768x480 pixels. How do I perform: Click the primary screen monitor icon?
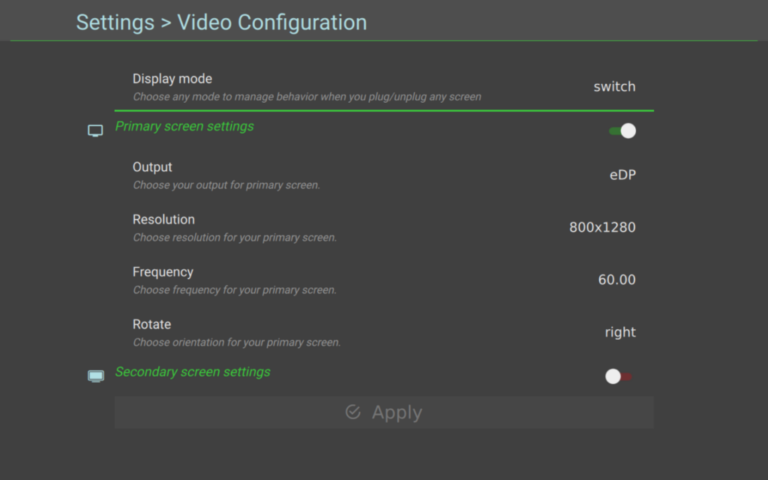tap(96, 131)
